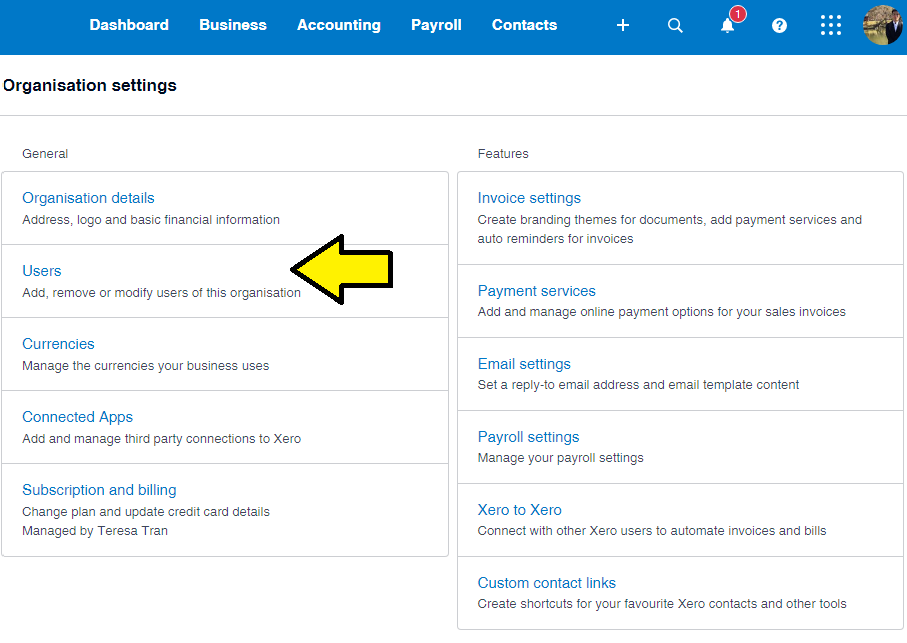
Task: Click the 'General' section label
Action: [45, 154]
